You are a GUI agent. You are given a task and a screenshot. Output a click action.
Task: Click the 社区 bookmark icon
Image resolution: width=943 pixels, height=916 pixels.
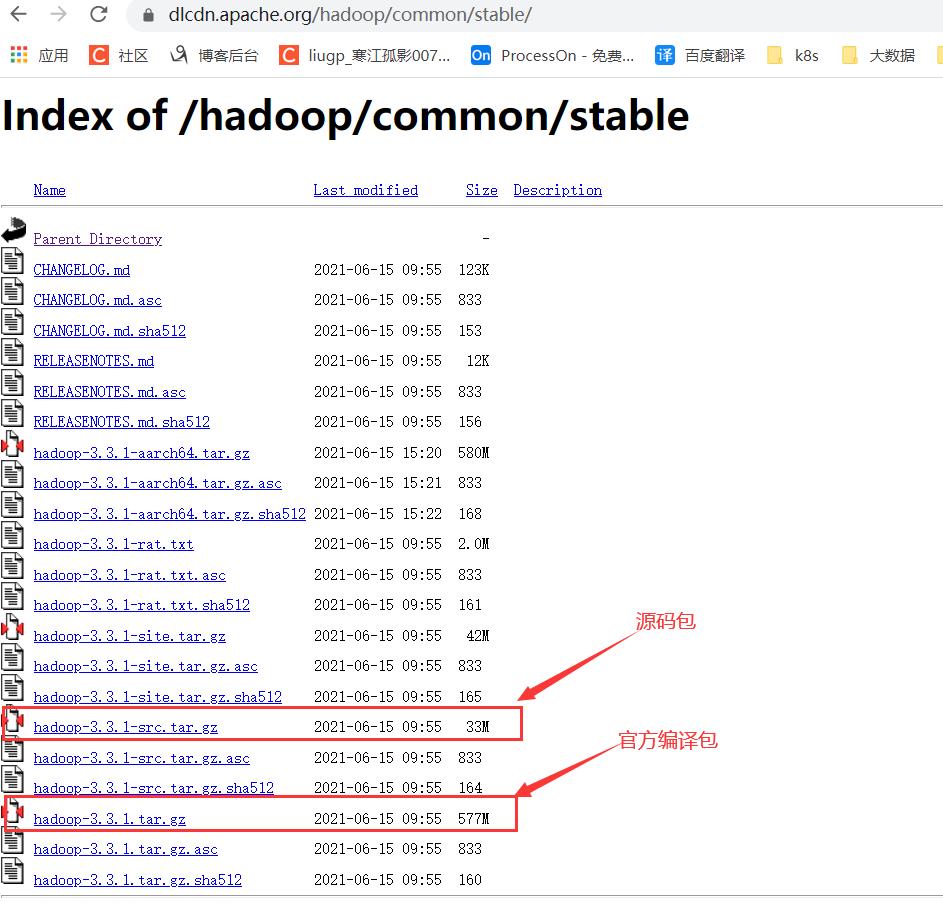pos(100,55)
